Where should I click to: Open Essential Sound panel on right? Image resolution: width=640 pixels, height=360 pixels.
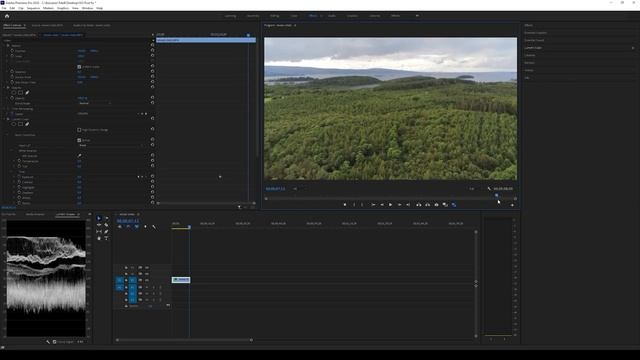(534, 40)
